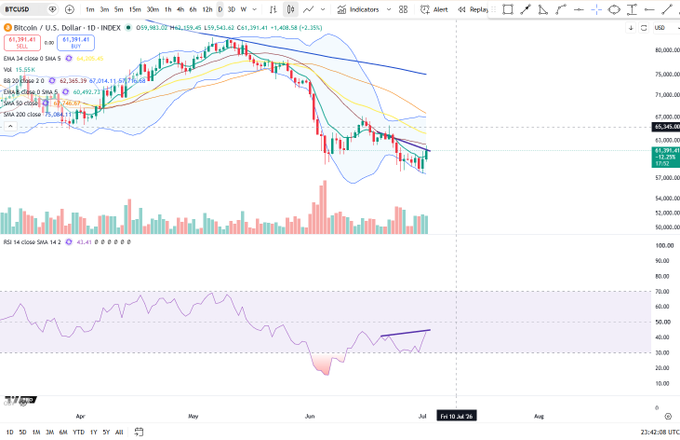Switch to the 4h timeframe
Viewport: 680px width, 440px height.
click(x=180, y=10)
